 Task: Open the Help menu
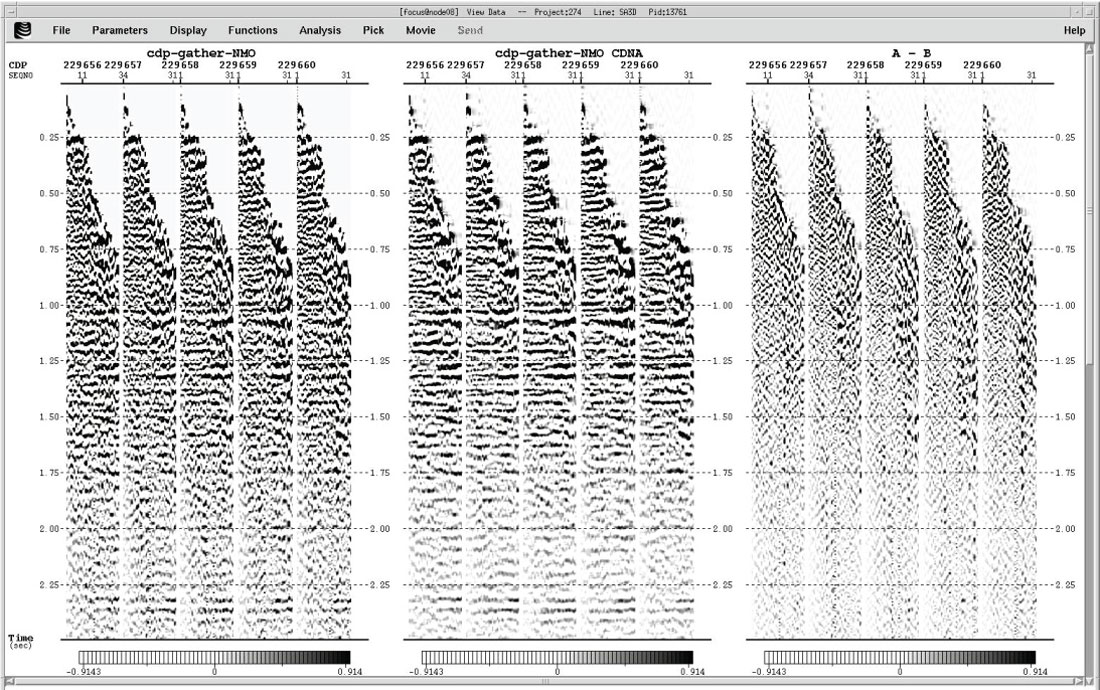(1074, 30)
